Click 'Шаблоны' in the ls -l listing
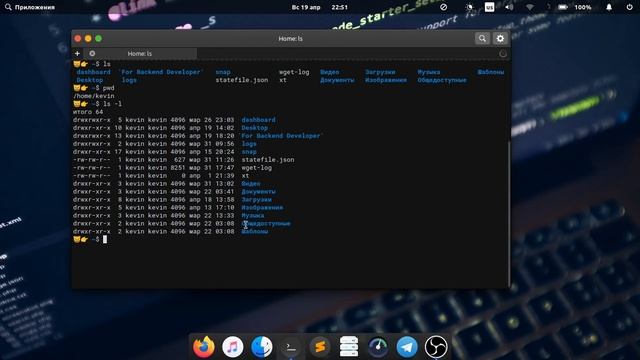The image size is (640, 360). coord(255,231)
